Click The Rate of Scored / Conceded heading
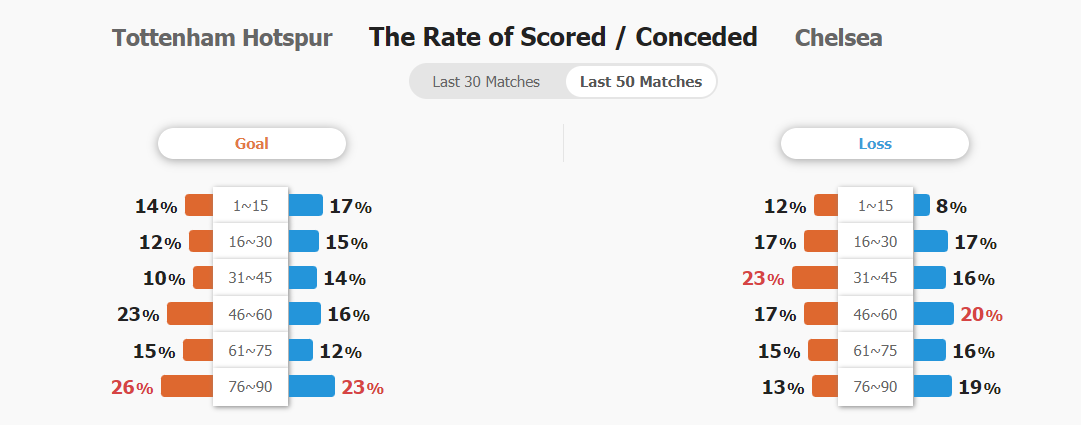Image resolution: width=1081 pixels, height=425 pixels. point(563,37)
